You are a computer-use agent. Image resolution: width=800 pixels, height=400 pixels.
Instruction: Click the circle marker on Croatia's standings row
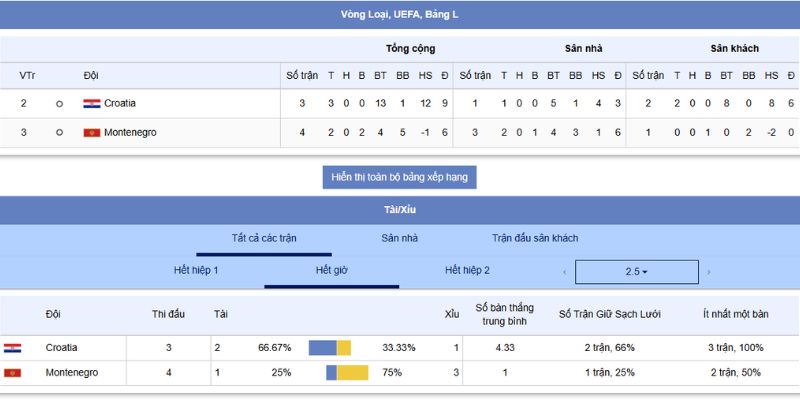tap(59, 103)
